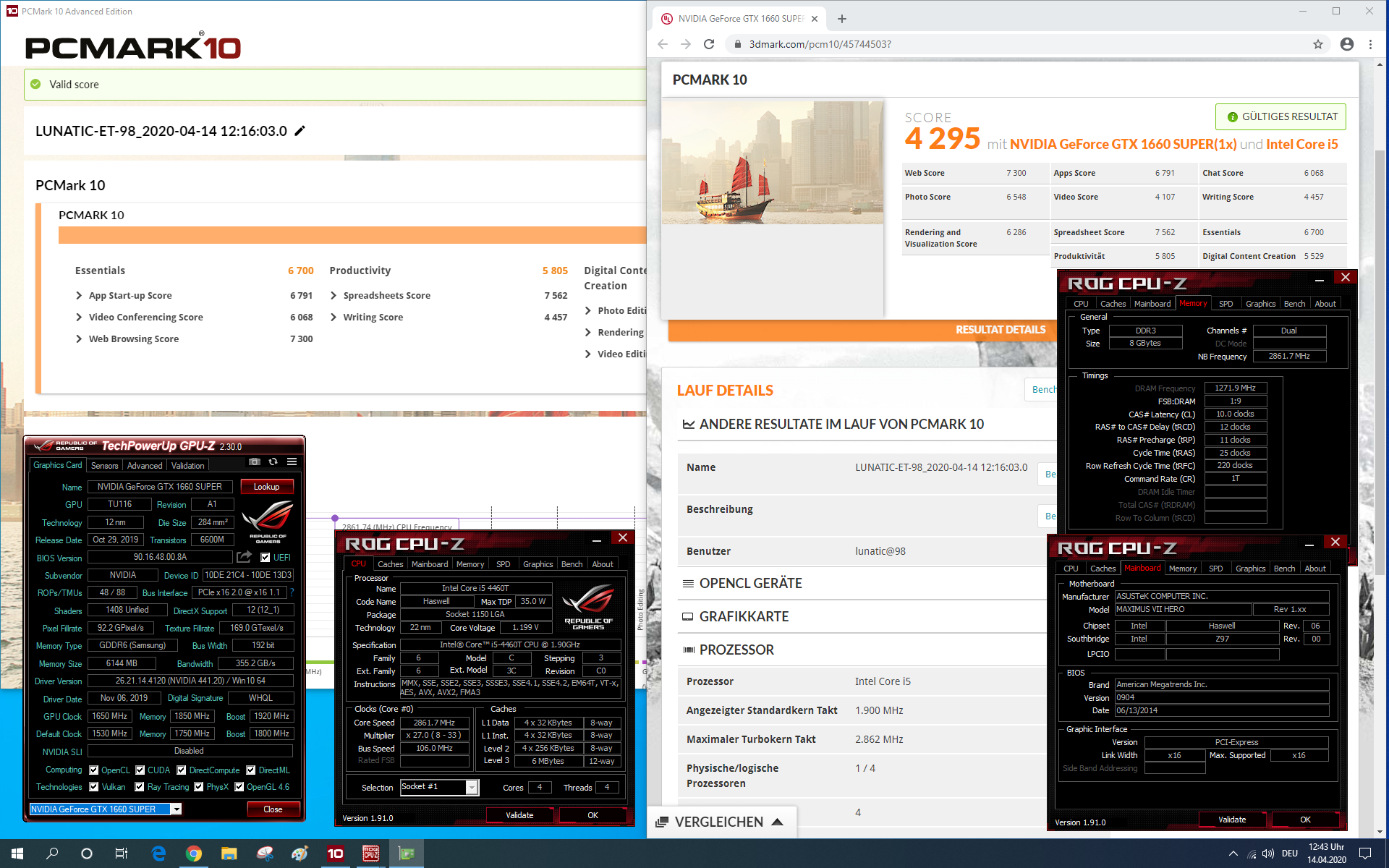Go back in the Chrome browser

tap(663, 44)
